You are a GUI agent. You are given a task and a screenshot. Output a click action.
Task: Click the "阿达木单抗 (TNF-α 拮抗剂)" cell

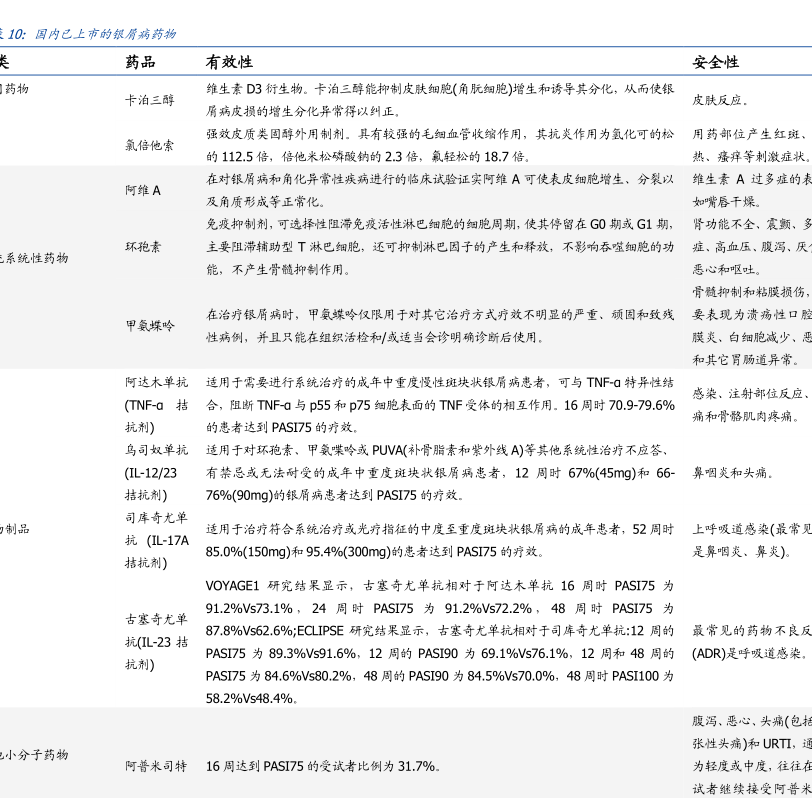156,405
